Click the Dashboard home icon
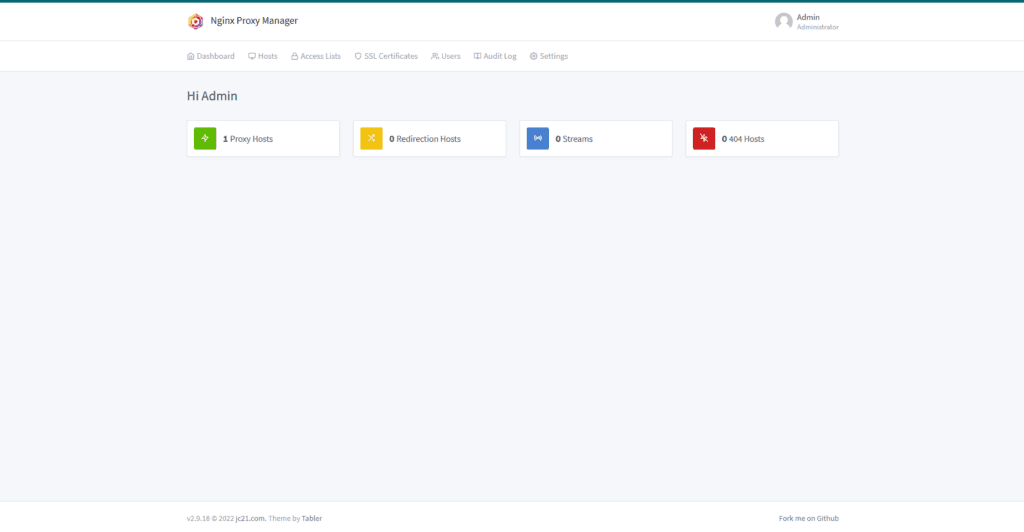Image resolution: width=1024 pixels, height=532 pixels. [x=191, y=56]
